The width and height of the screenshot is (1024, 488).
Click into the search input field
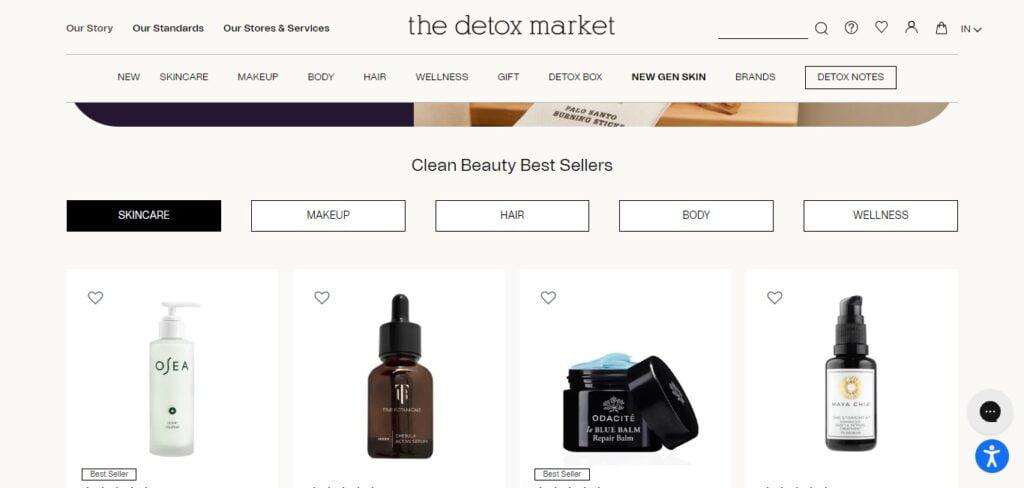pos(763,29)
